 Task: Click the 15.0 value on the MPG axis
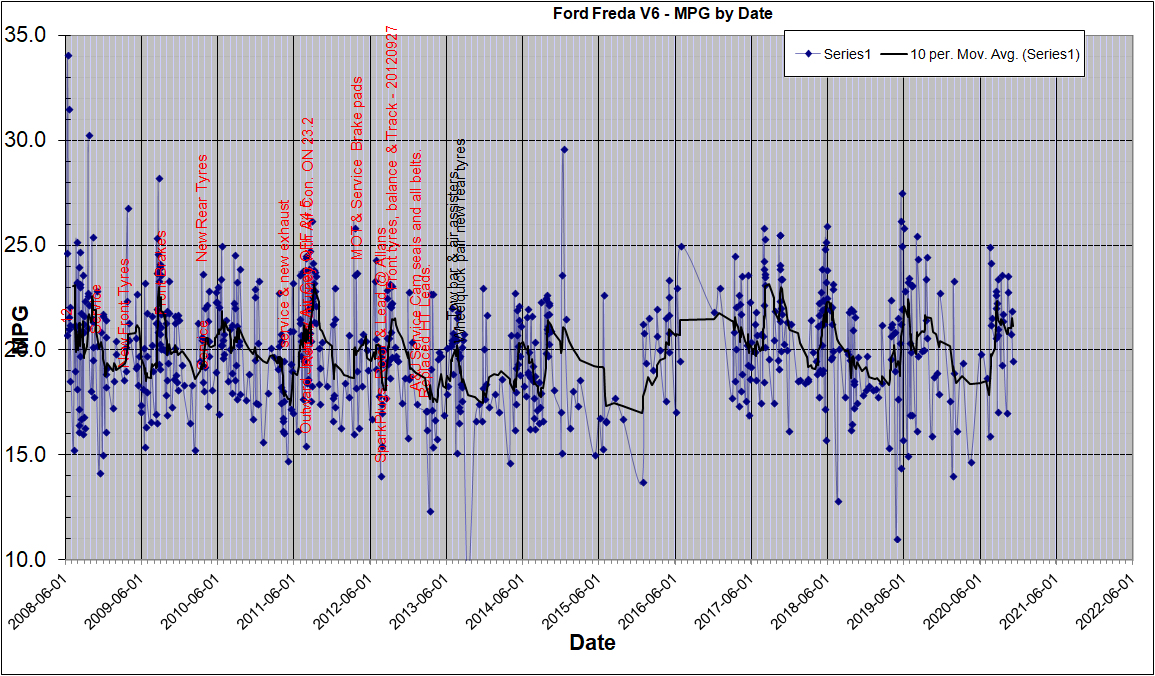click(x=27, y=454)
